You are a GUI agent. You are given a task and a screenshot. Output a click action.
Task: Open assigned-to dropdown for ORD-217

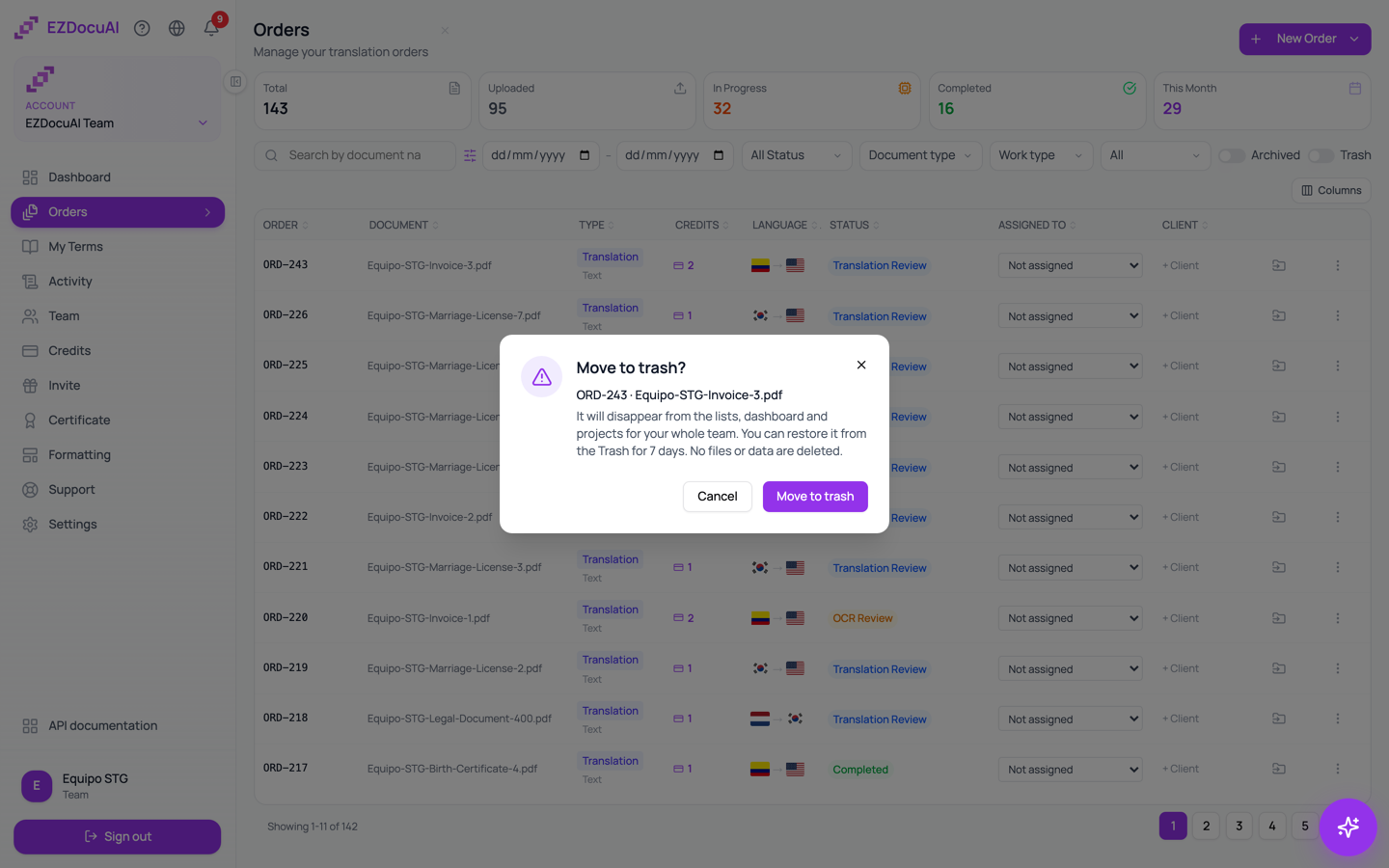1070,770
